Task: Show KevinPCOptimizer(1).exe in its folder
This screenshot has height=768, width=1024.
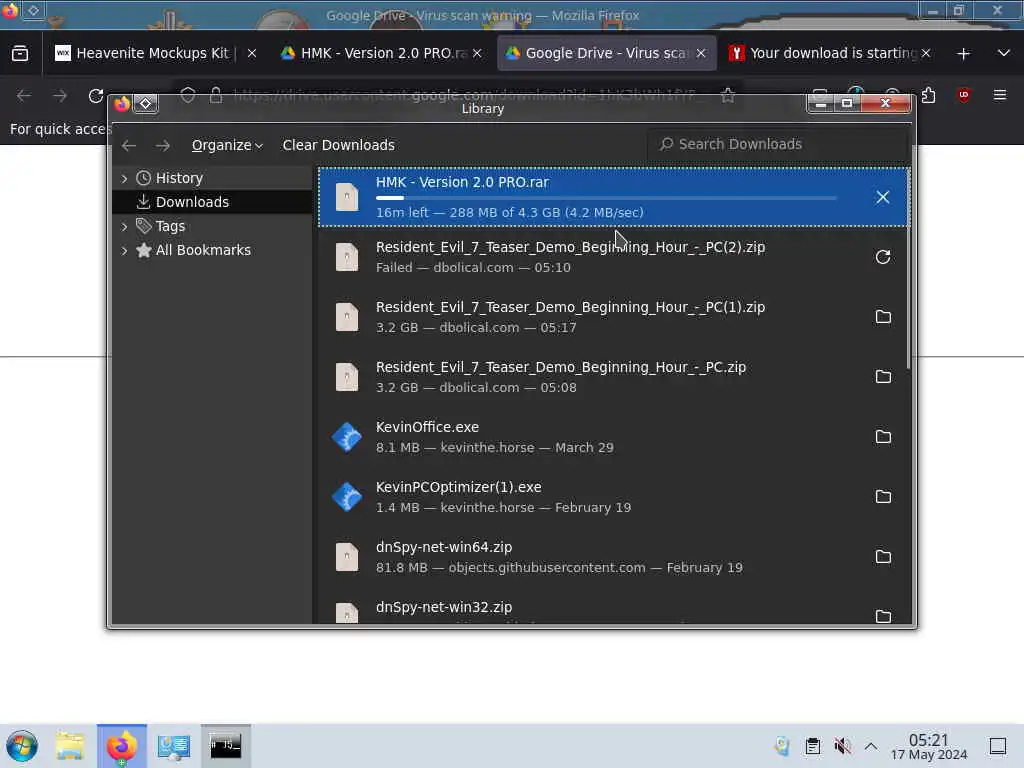Action: tap(883, 497)
